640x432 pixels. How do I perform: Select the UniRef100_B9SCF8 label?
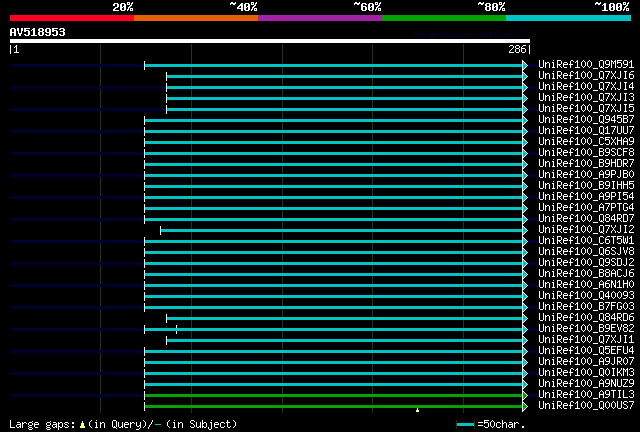586,153
